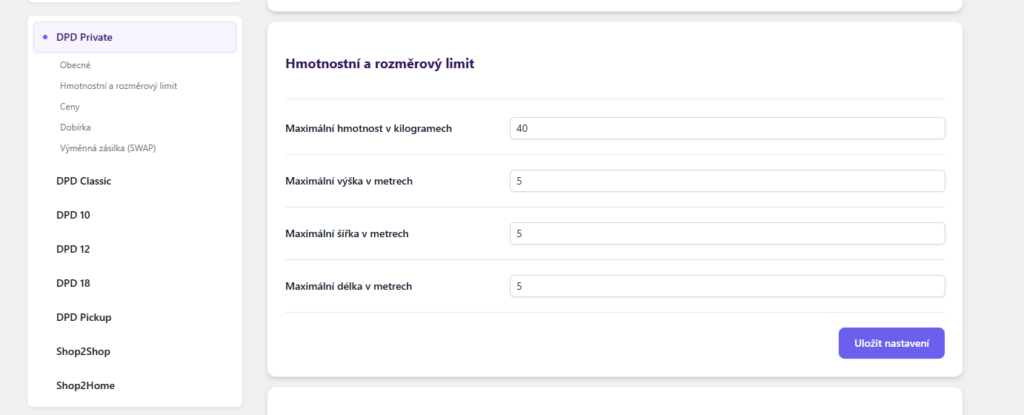Viewport: 1024px width, 415px height.
Task: Go to Hmotnostní a rozměrový limit sidebar link
Action: click(x=118, y=86)
